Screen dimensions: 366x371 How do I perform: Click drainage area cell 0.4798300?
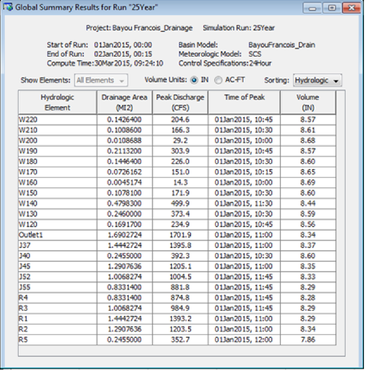click(124, 204)
